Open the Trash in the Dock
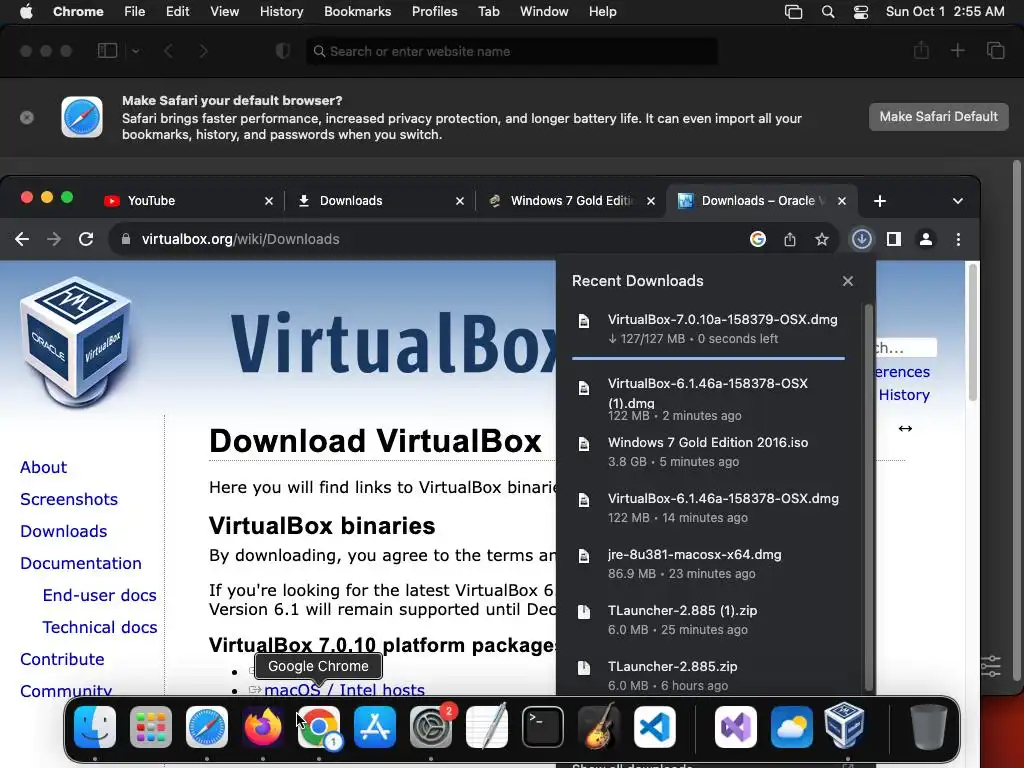 (929, 727)
